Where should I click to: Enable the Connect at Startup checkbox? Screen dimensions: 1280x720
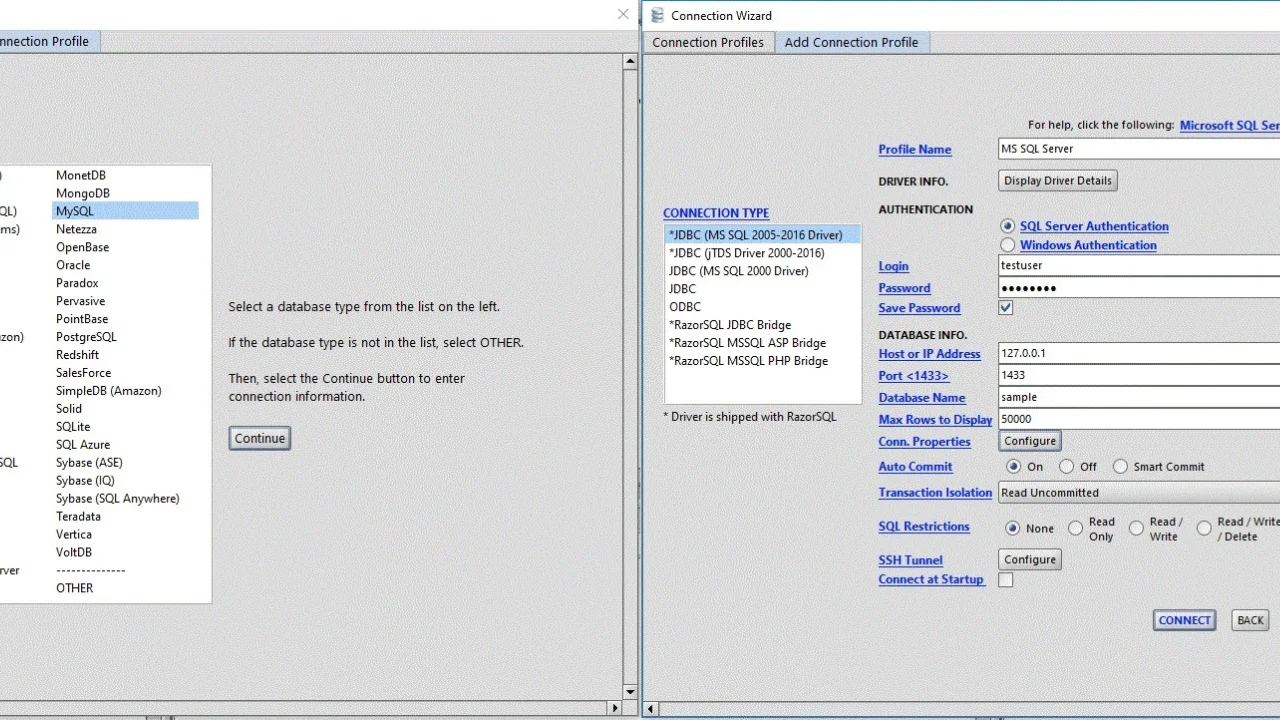(1006, 580)
